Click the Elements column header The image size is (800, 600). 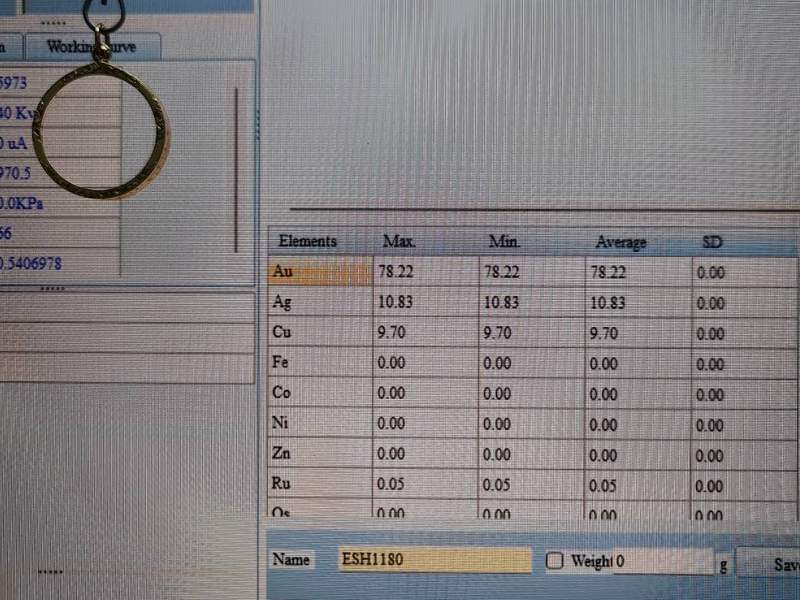click(308, 241)
